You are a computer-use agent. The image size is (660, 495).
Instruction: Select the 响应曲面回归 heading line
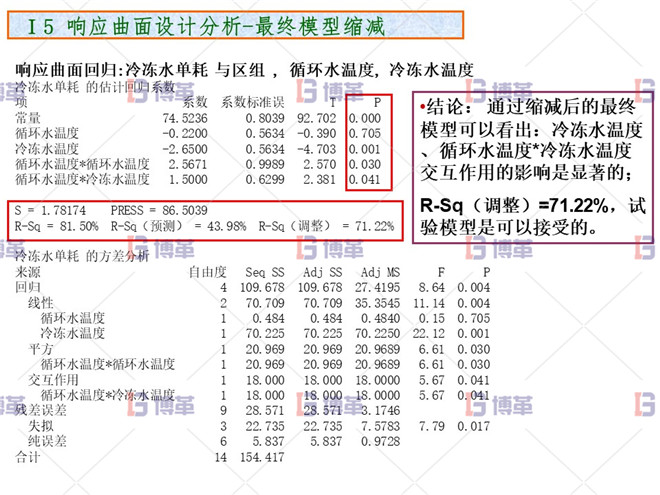pyautogui.click(x=244, y=69)
